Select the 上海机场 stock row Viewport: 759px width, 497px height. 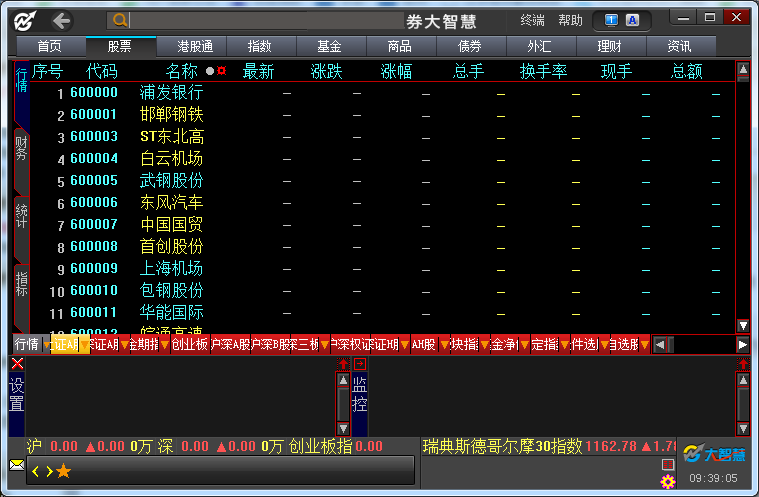tap(382, 269)
